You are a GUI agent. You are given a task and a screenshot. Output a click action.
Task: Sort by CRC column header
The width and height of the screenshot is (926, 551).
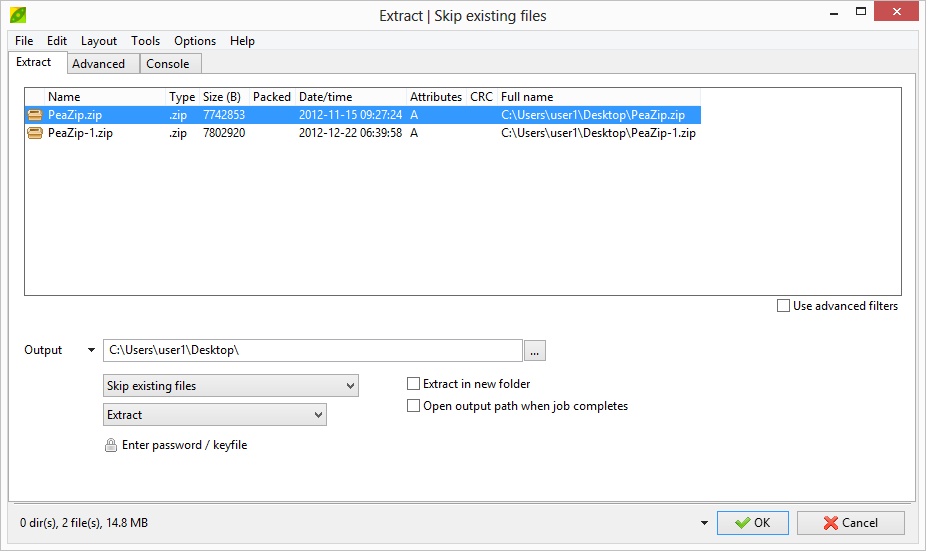click(481, 97)
